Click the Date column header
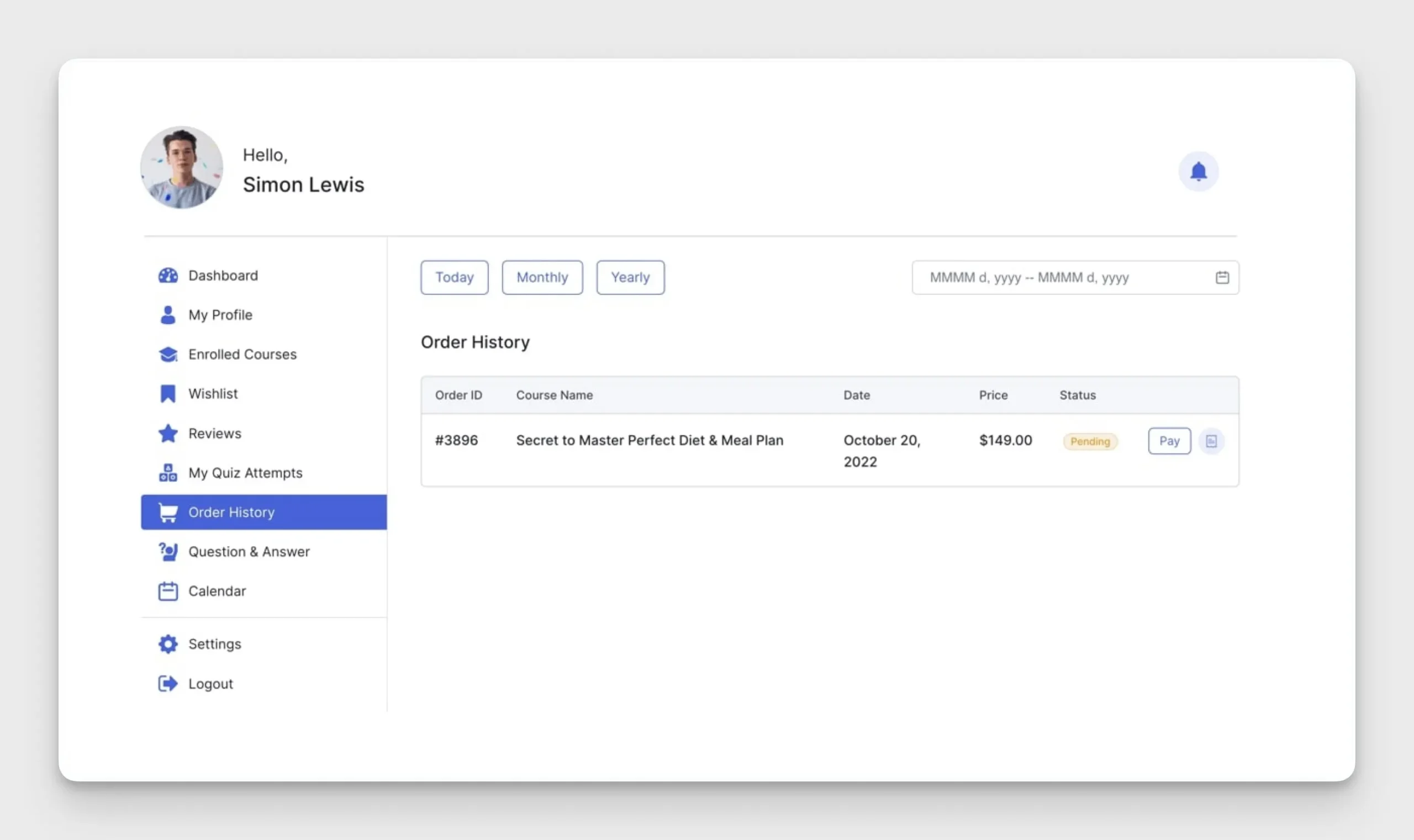 coord(857,395)
